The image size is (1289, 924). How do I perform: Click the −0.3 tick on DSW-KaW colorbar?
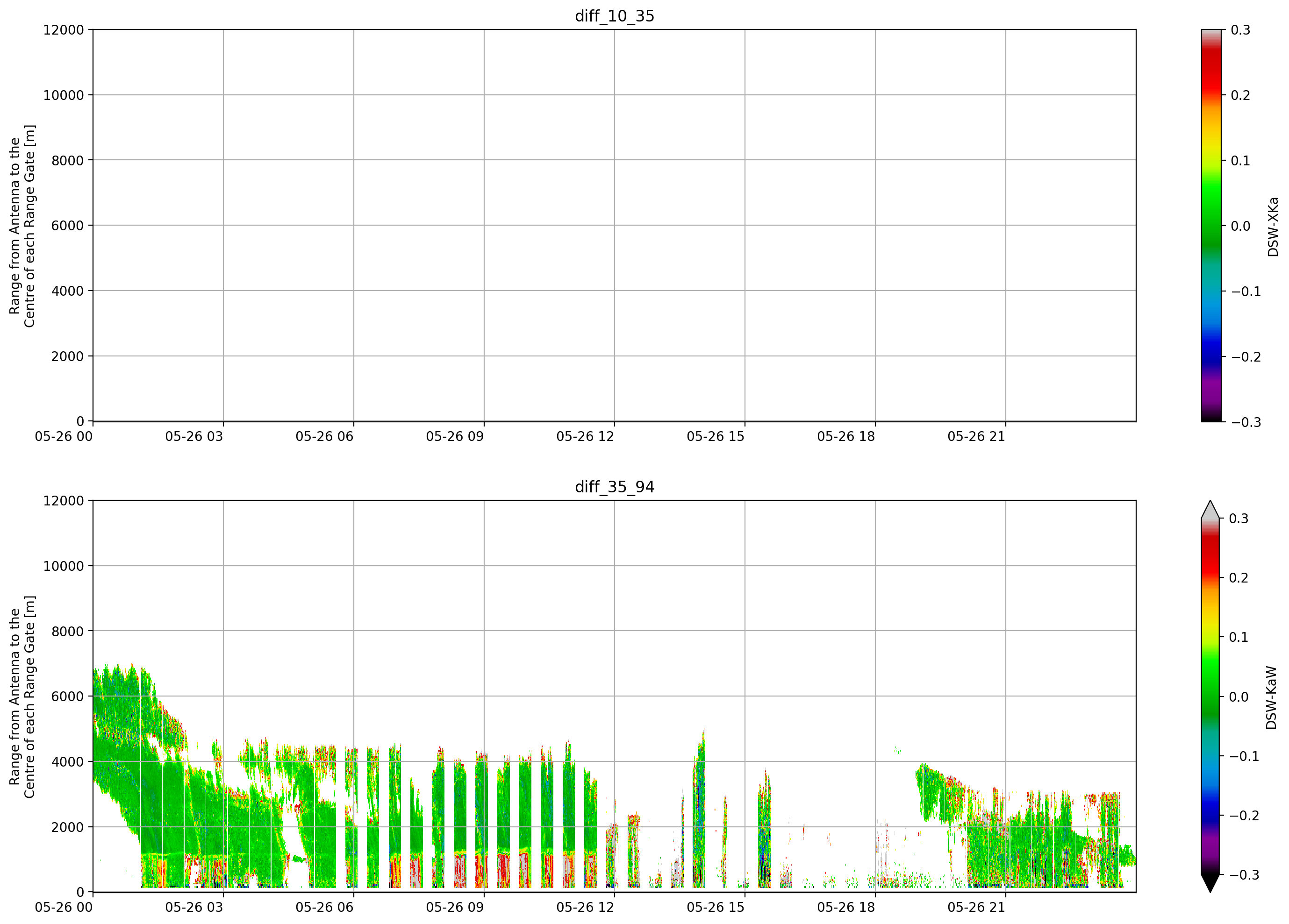[x=1245, y=874]
